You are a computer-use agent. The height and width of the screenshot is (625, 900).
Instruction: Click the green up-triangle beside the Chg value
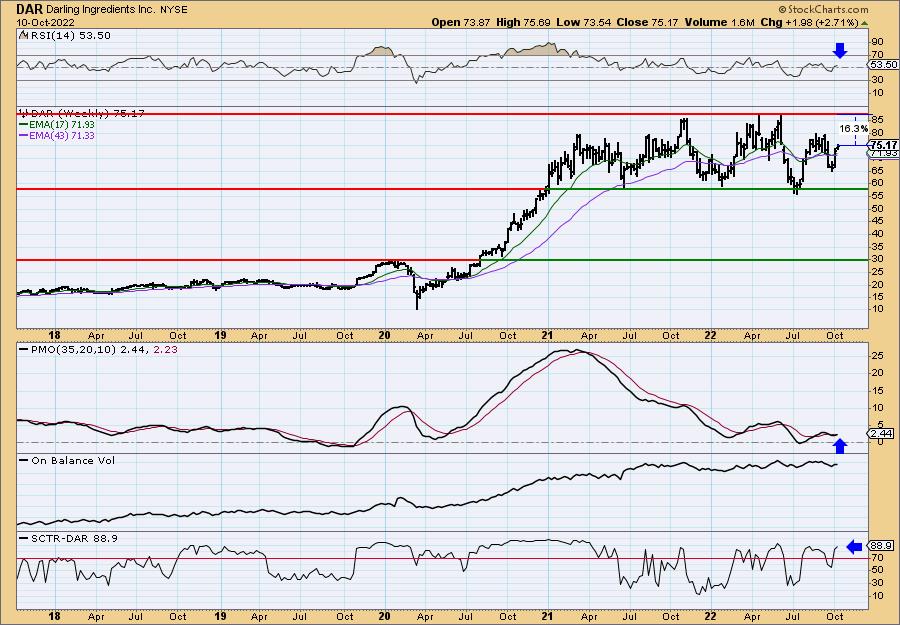(x=865, y=24)
